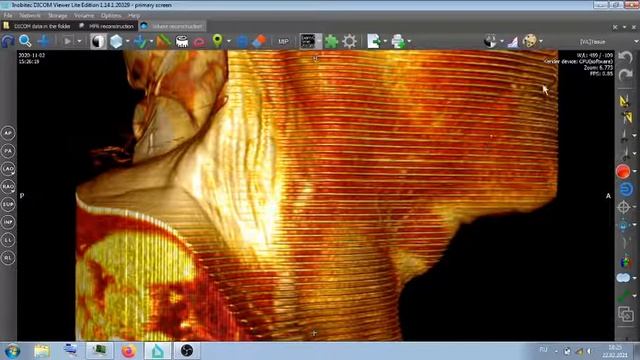Screen dimensions: 640x360
Task: Open the Network menu
Action: coord(30,16)
